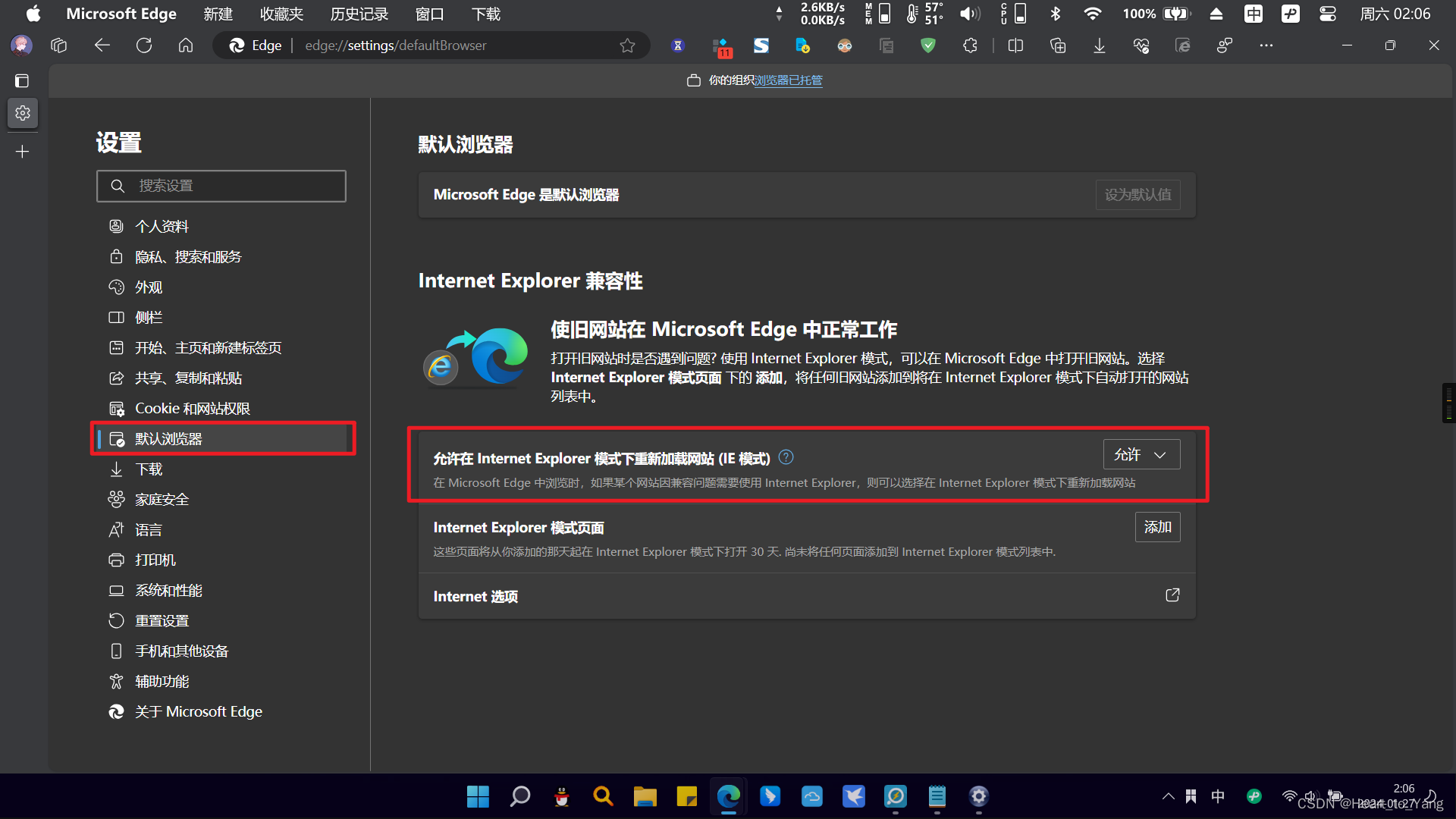
Task: Open the Collections toolbar icon
Action: (x=1058, y=45)
